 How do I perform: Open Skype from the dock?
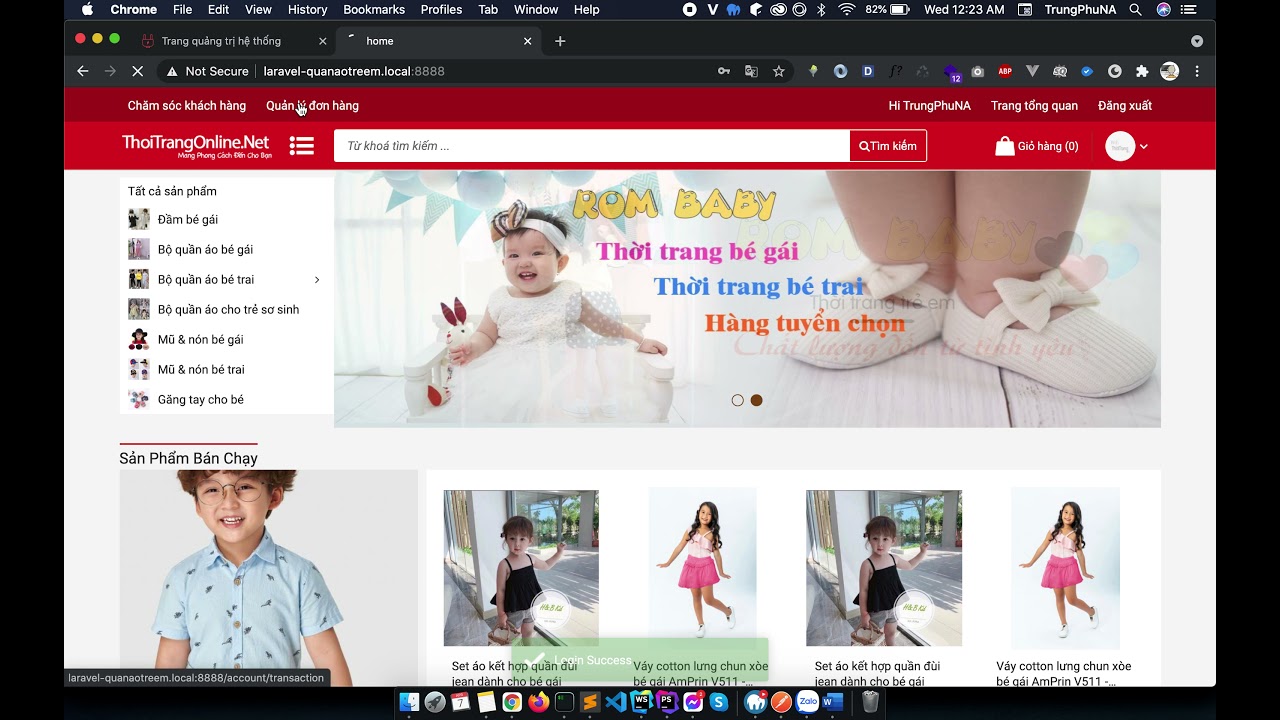coord(719,702)
